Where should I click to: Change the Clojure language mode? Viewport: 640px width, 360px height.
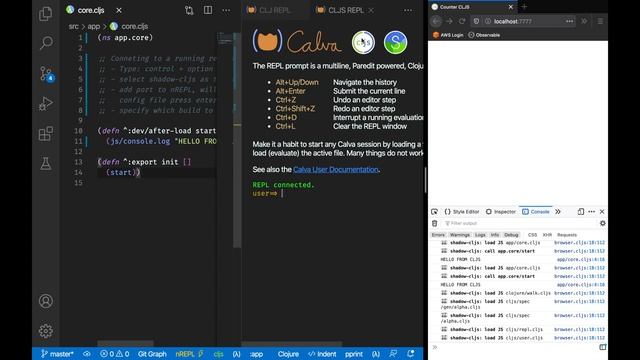288,354
